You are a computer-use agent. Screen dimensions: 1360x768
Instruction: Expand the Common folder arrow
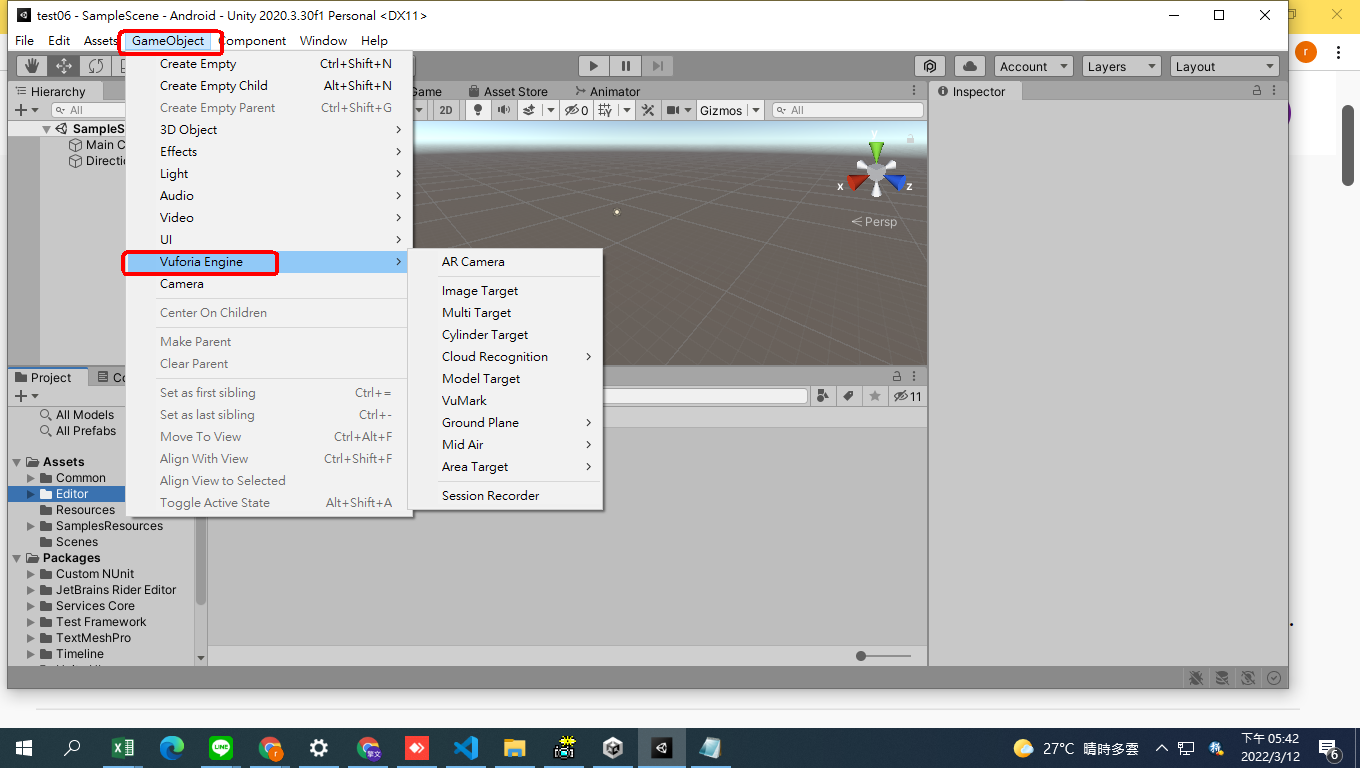coord(31,478)
